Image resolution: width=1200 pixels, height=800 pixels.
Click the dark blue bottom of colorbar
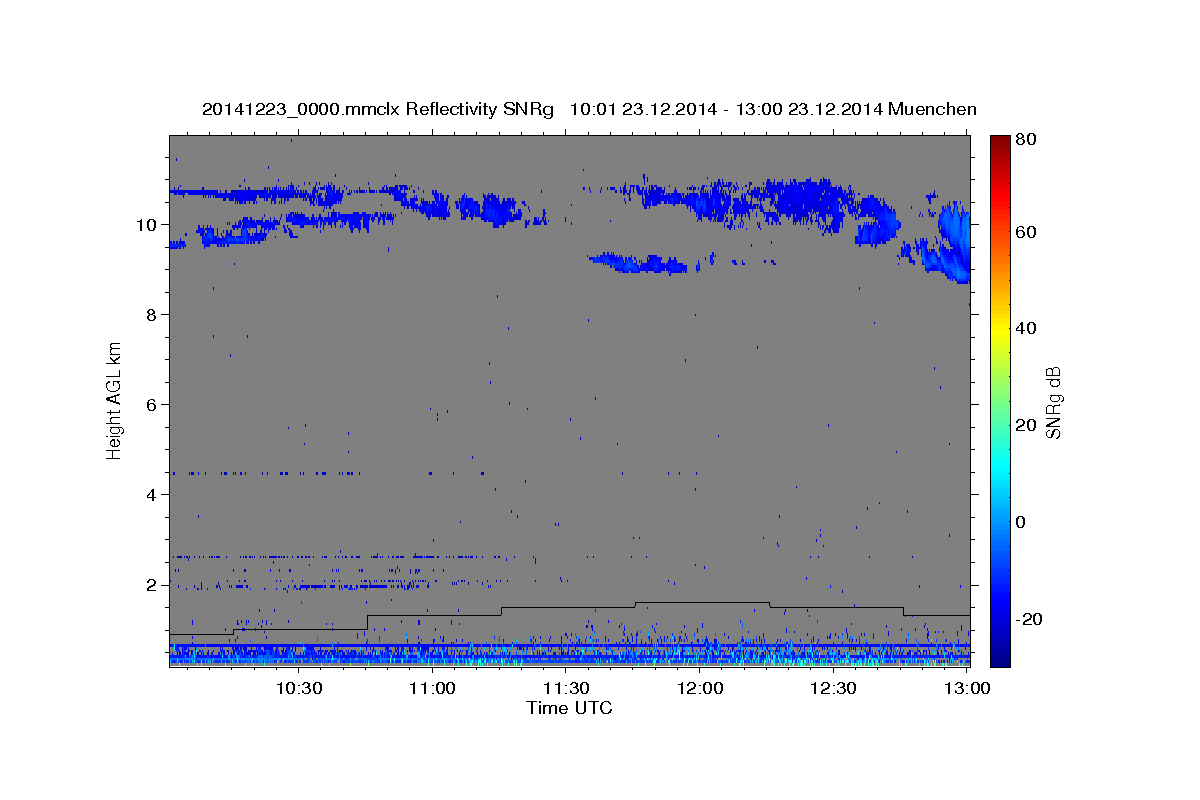tap(1000, 658)
